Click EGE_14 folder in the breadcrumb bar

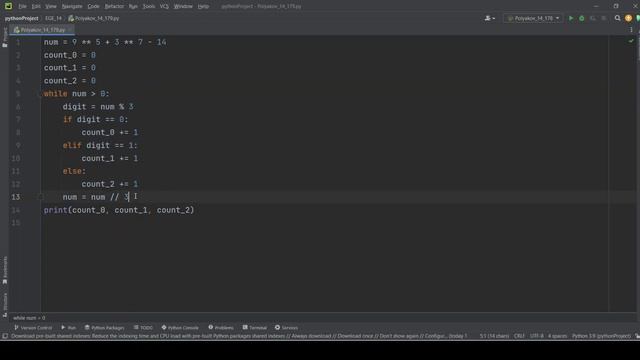(53, 18)
